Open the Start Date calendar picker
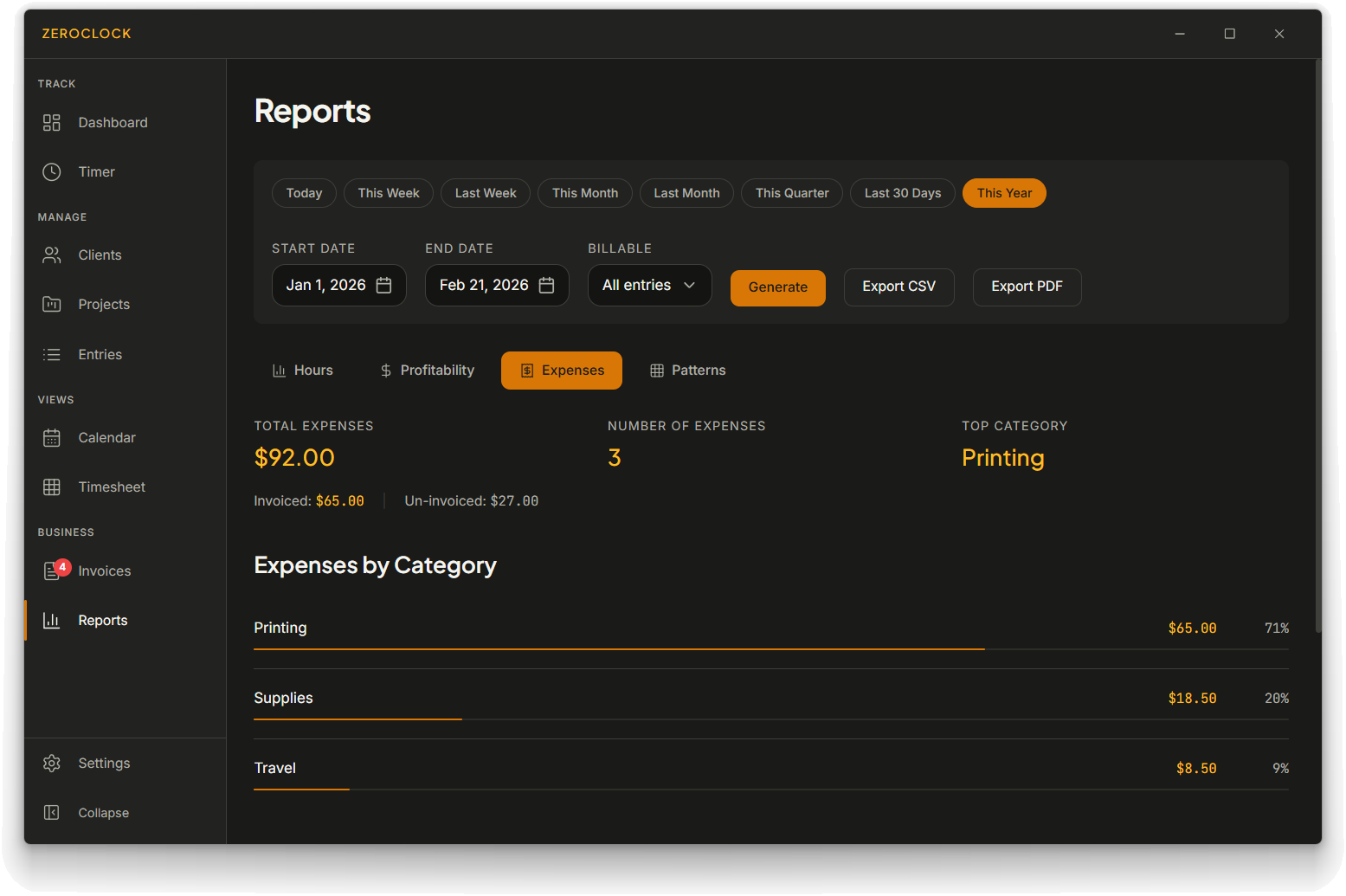1346x896 pixels. pos(384,286)
